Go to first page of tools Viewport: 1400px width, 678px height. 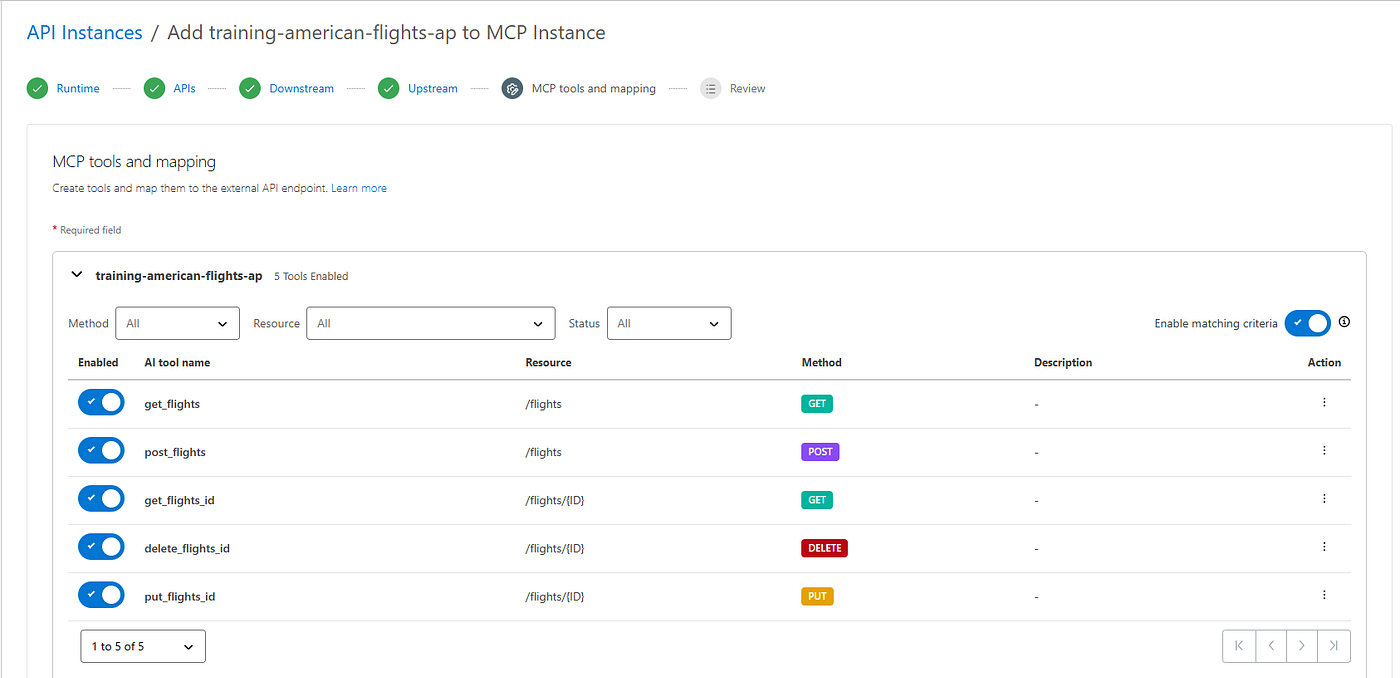[1238, 646]
